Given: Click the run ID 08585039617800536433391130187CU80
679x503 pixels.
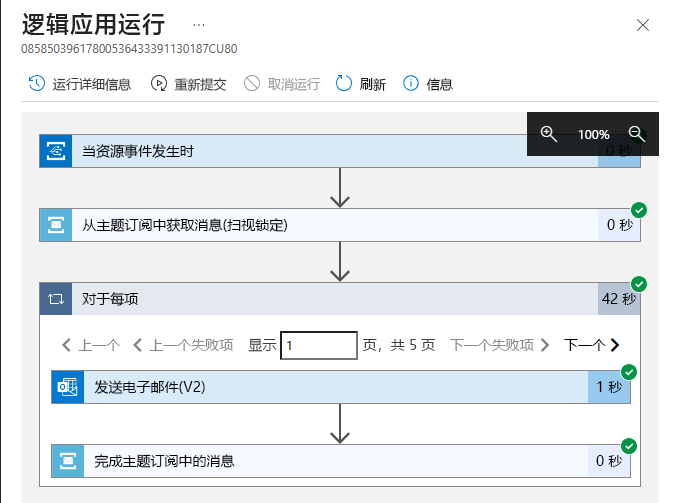Looking at the screenshot, I should pos(129,48).
